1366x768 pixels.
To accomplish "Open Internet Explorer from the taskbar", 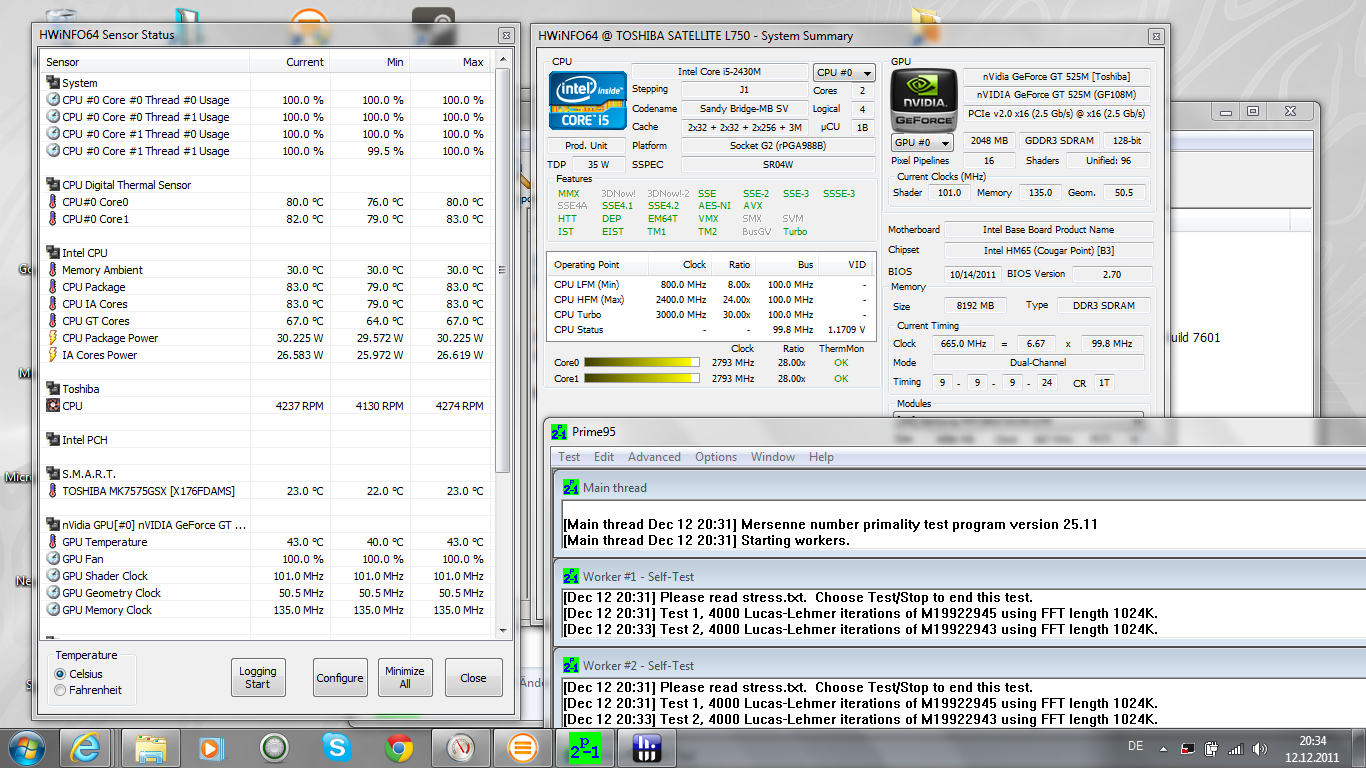I will point(87,748).
